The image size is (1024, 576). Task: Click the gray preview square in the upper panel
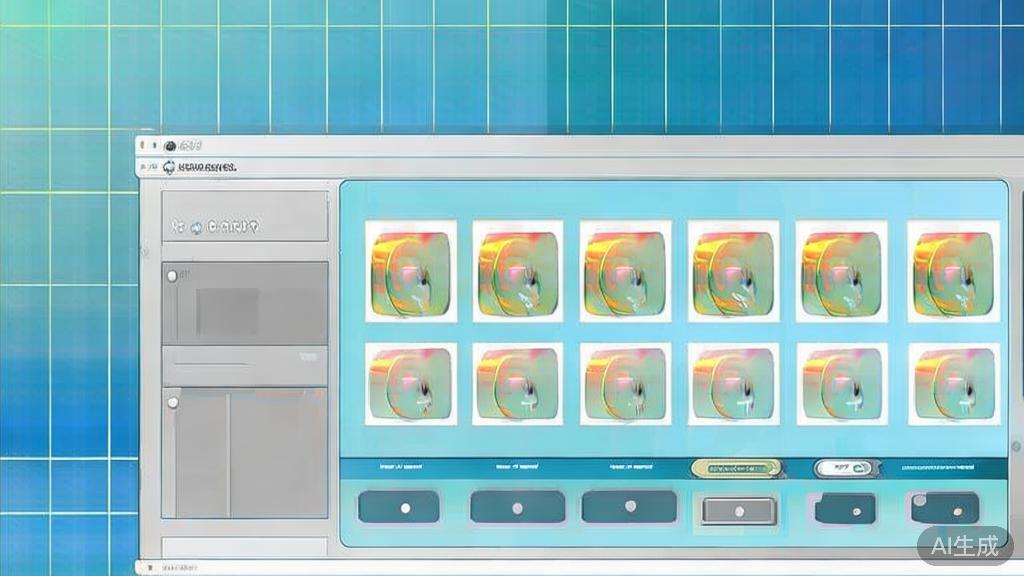[x=227, y=311]
